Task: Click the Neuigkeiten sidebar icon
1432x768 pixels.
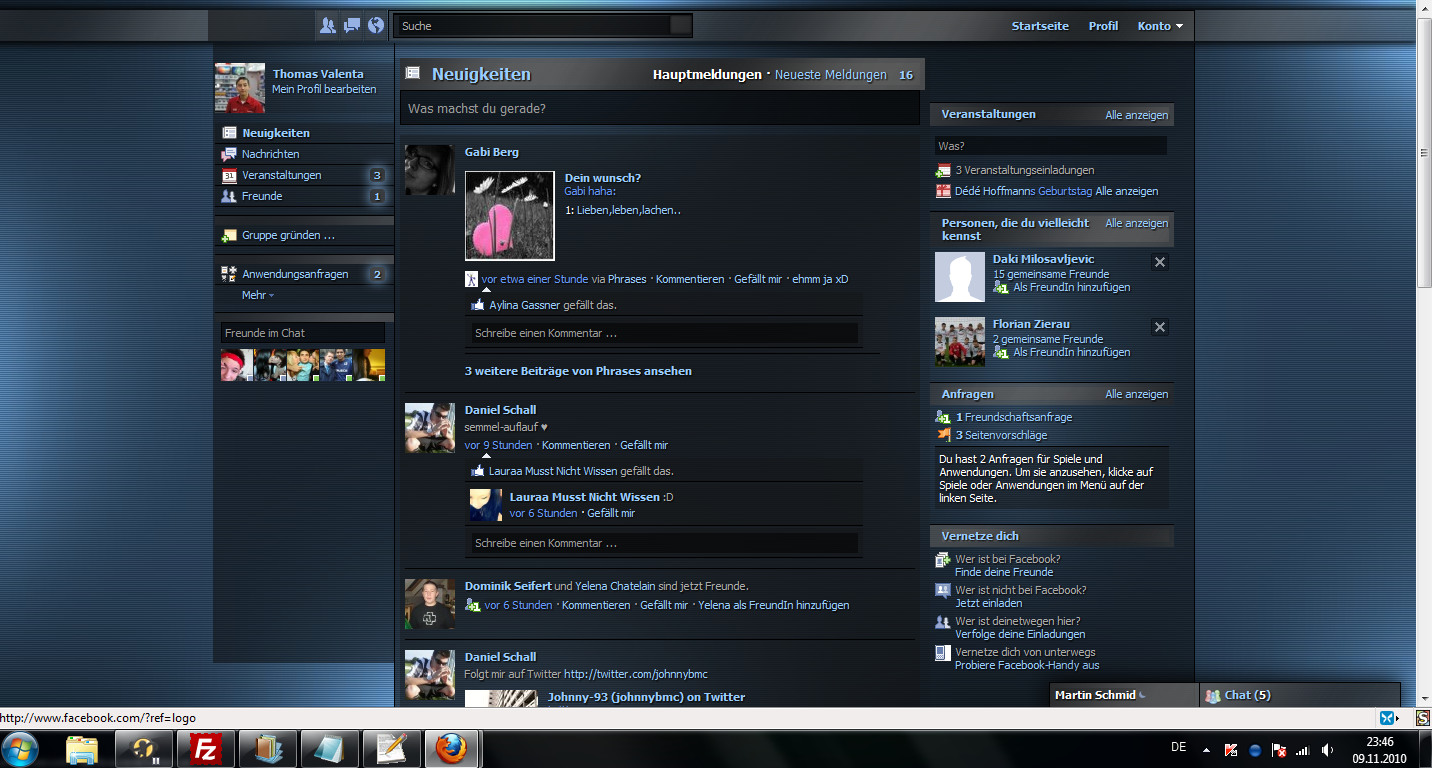Action: coord(229,133)
